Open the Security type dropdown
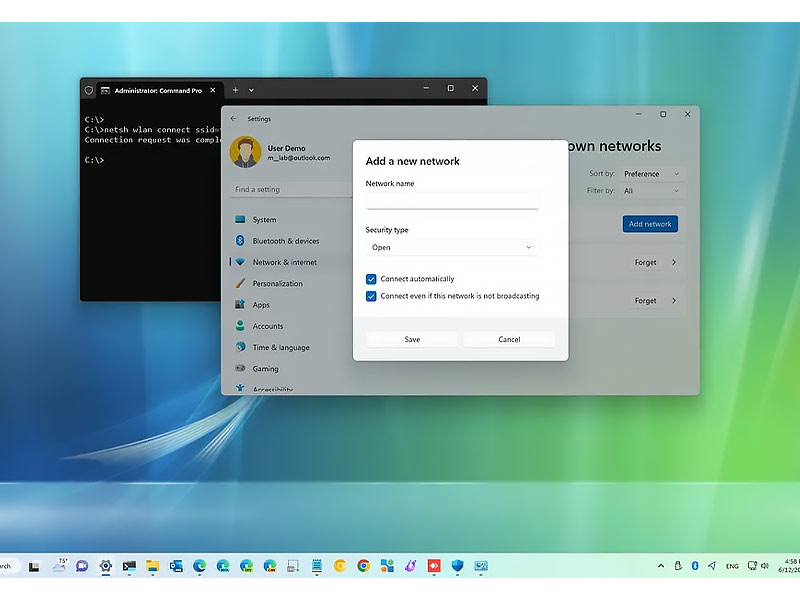This screenshot has width=800, height=600. tap(452, 247)
